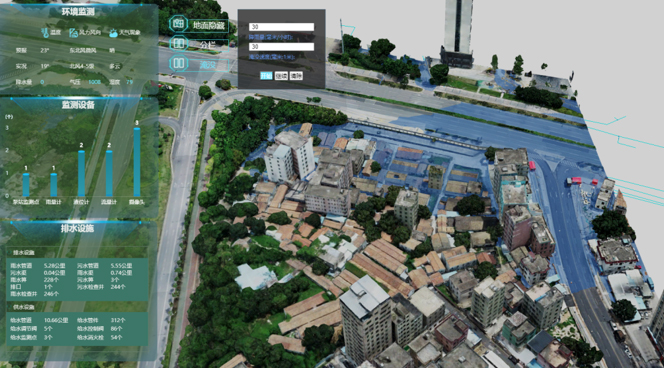This screenshot has height=368, width=664.
Task: Toggle the 分栏 split screen button
Action: tap(208, 44)
